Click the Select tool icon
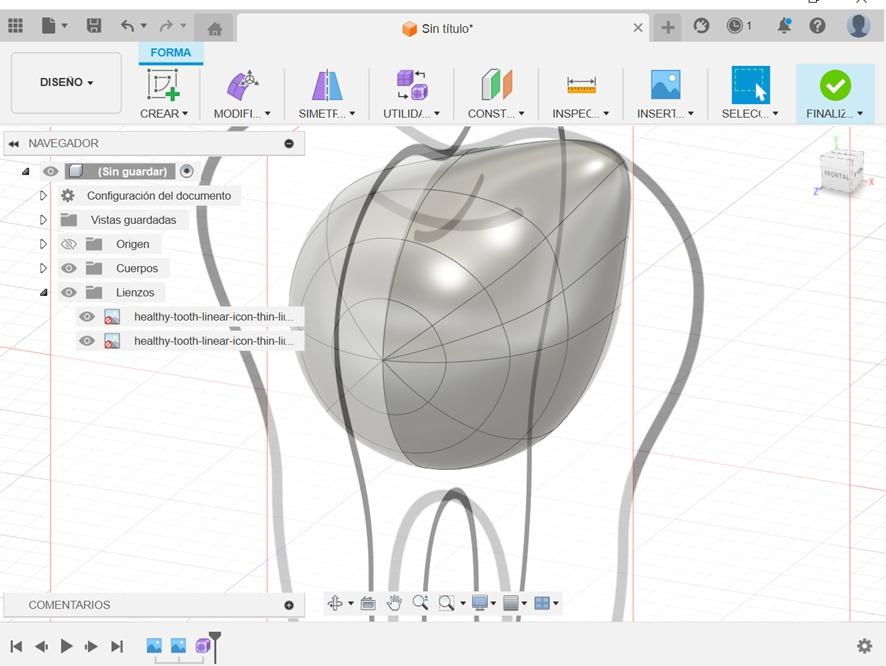 [750, 85]
